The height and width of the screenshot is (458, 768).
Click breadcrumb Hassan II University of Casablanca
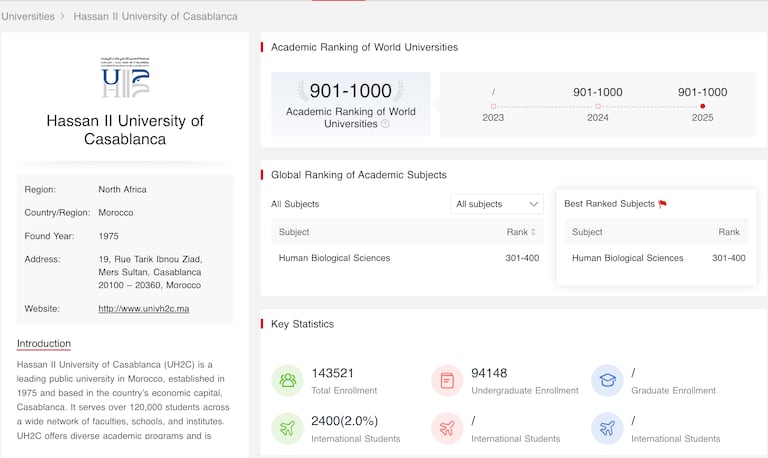click(x=155, y=16)
